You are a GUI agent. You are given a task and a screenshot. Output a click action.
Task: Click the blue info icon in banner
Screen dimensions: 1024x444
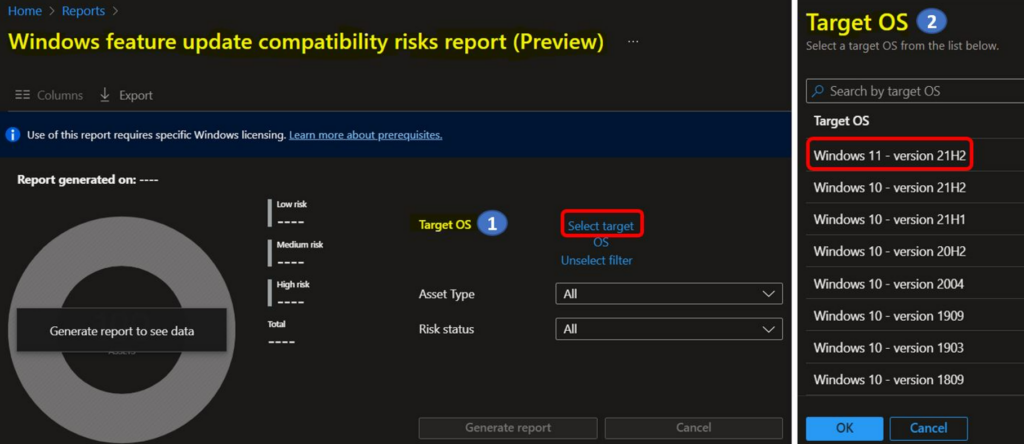(12, 135)
